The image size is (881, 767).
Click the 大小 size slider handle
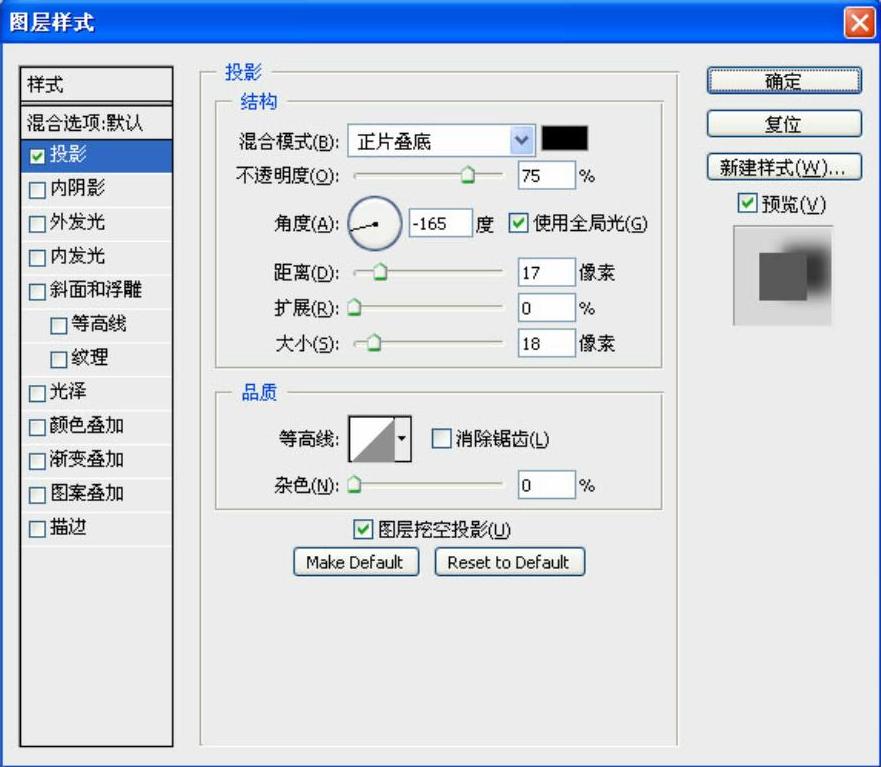point(374,342)
